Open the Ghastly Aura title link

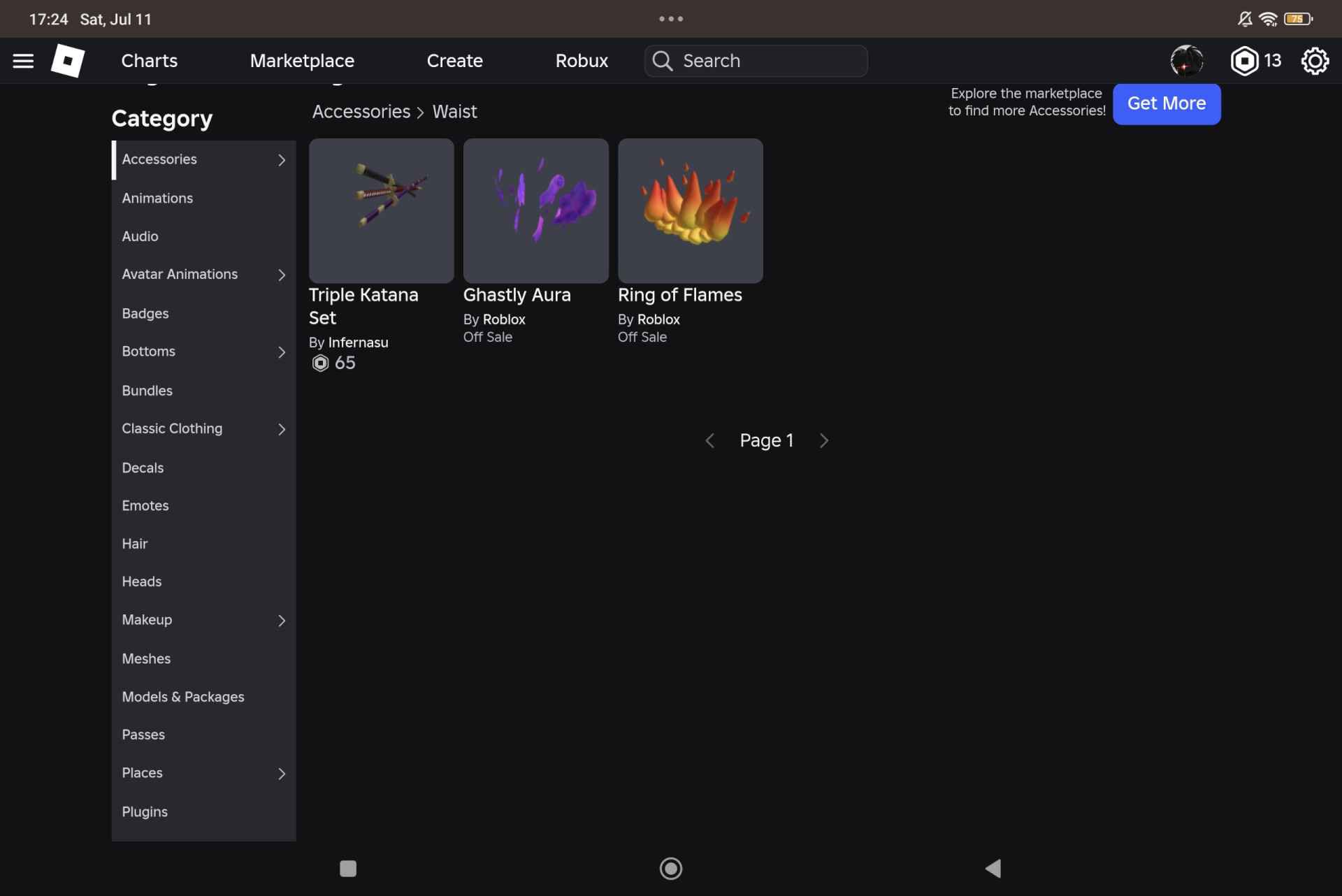click(x=517, y=295)
